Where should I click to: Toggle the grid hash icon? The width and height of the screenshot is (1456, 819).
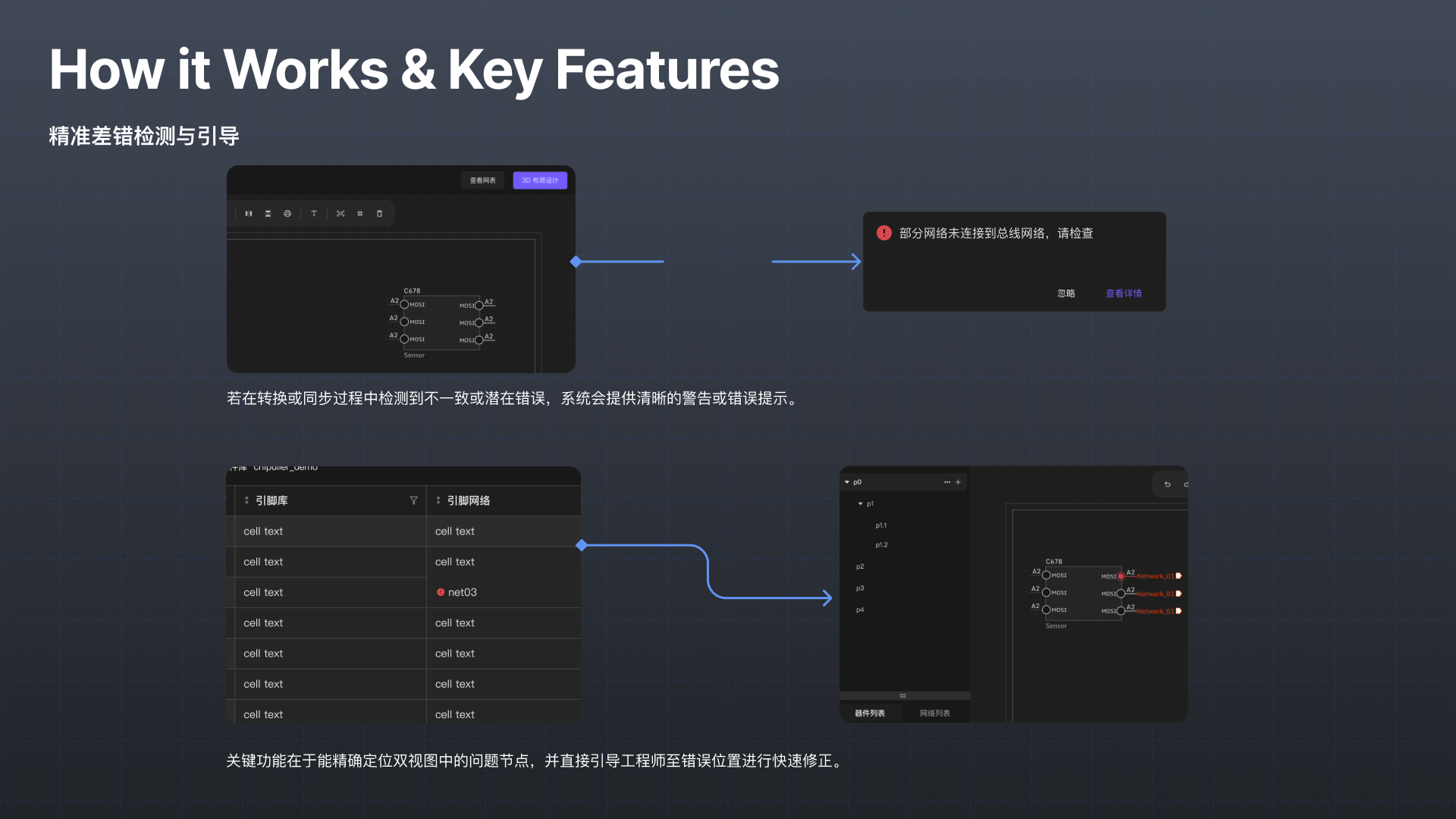tap(360, 214)
